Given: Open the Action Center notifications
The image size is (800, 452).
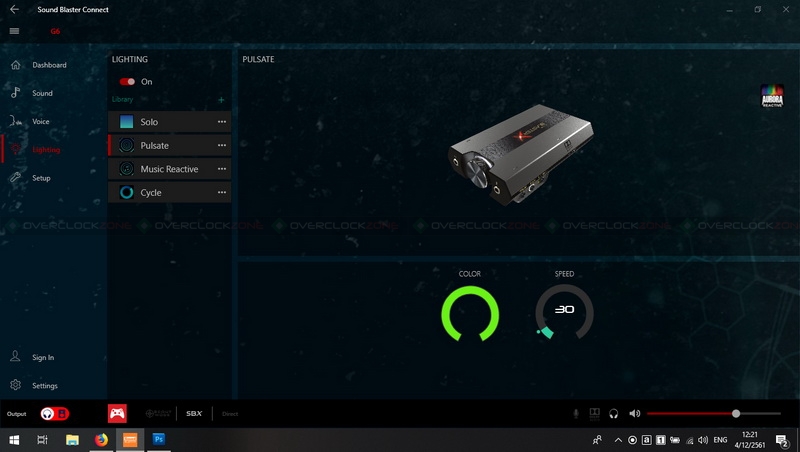Looking at the screenshot, I should point(782,440).
